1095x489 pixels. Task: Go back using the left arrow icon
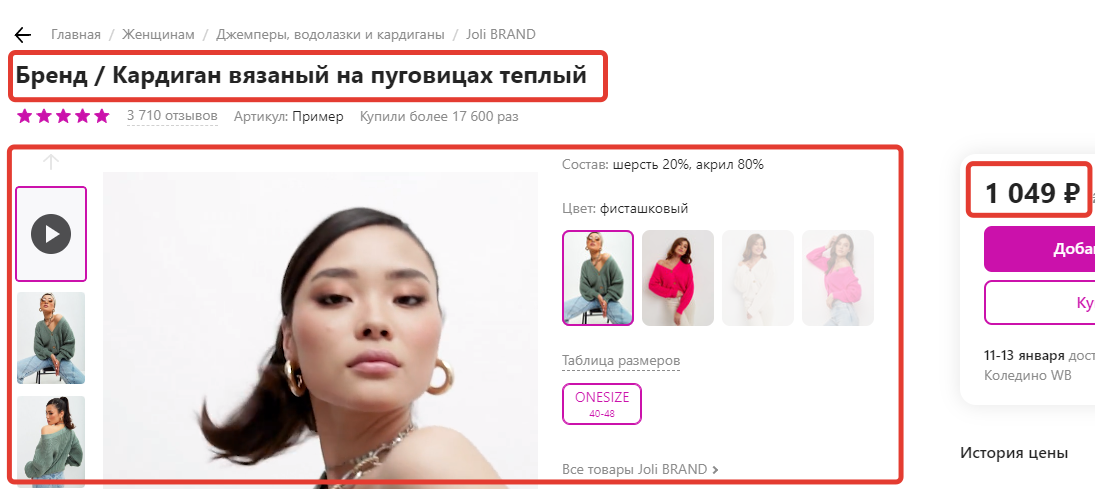pos(23,35)
